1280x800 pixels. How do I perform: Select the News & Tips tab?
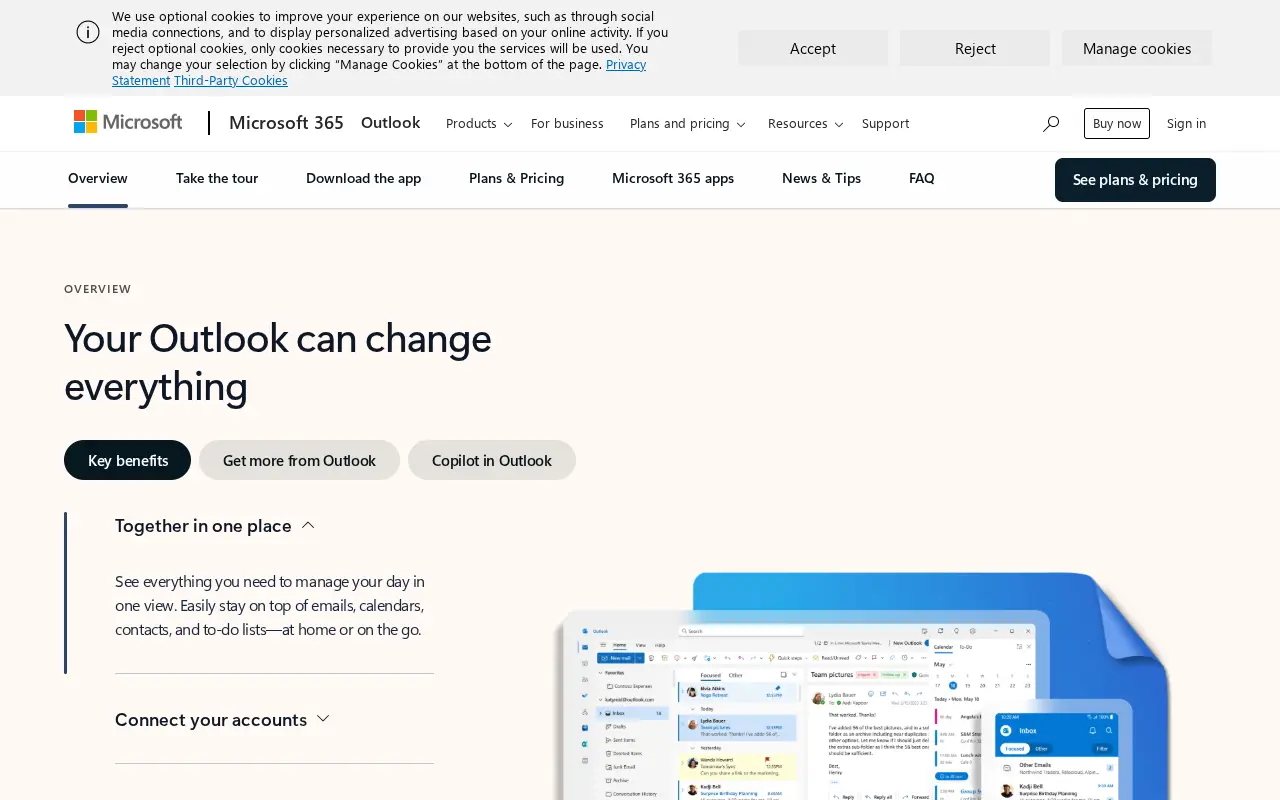point(821,178)
